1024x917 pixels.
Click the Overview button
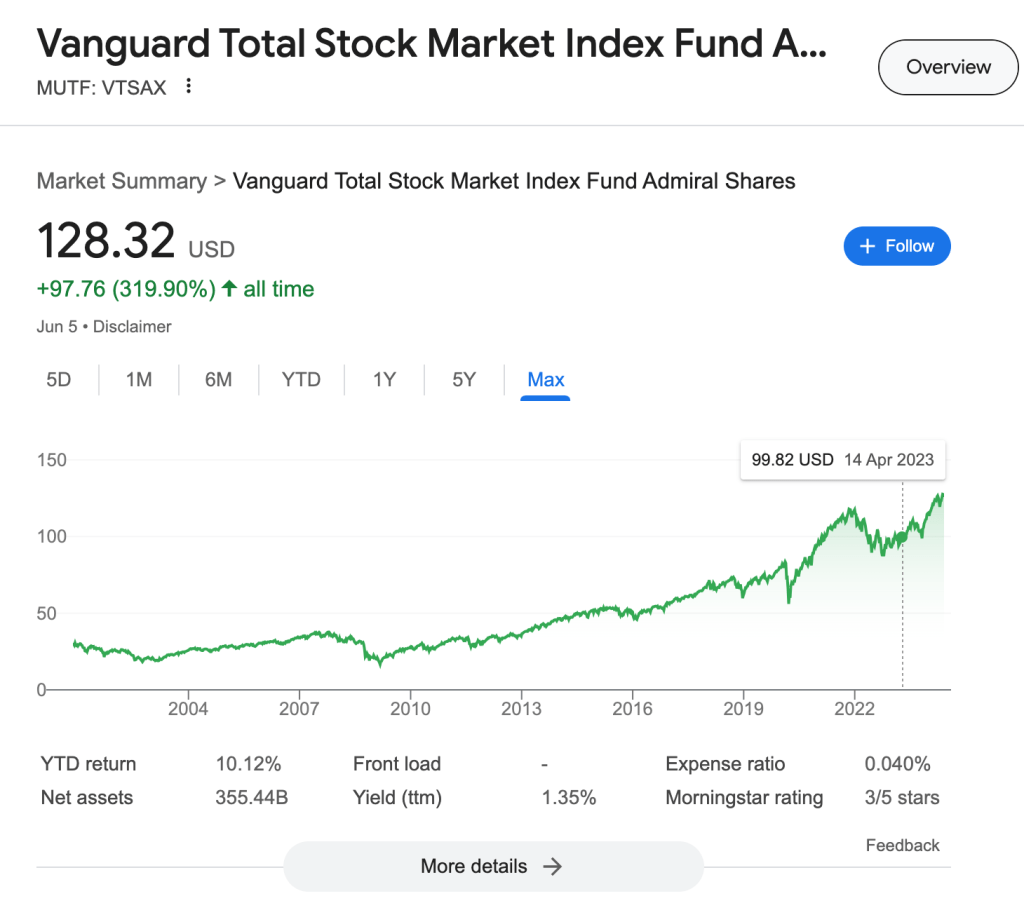click(947, 67)
